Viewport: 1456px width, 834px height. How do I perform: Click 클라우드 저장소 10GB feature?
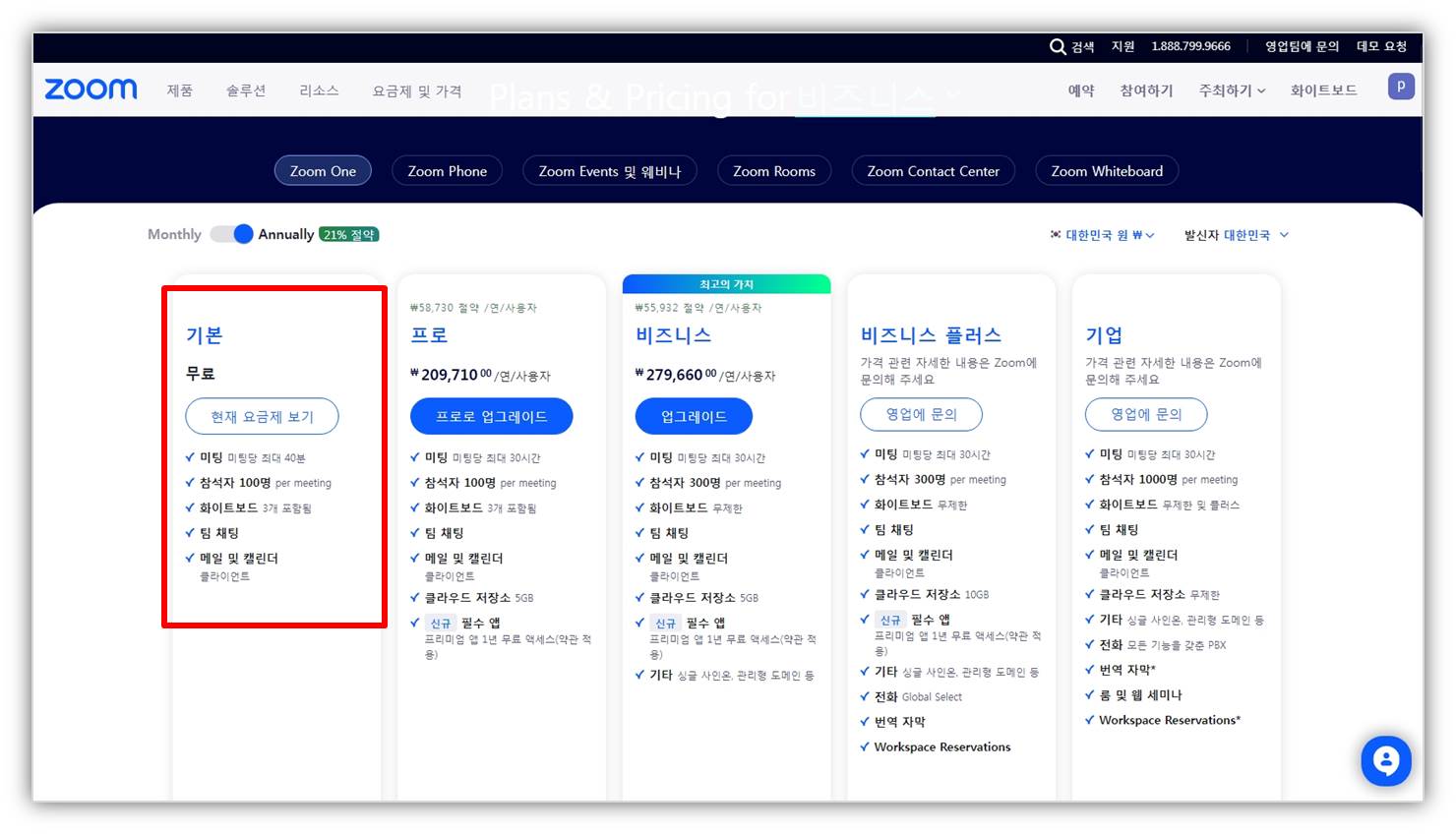pyautogui.click(x=932, y=594)
